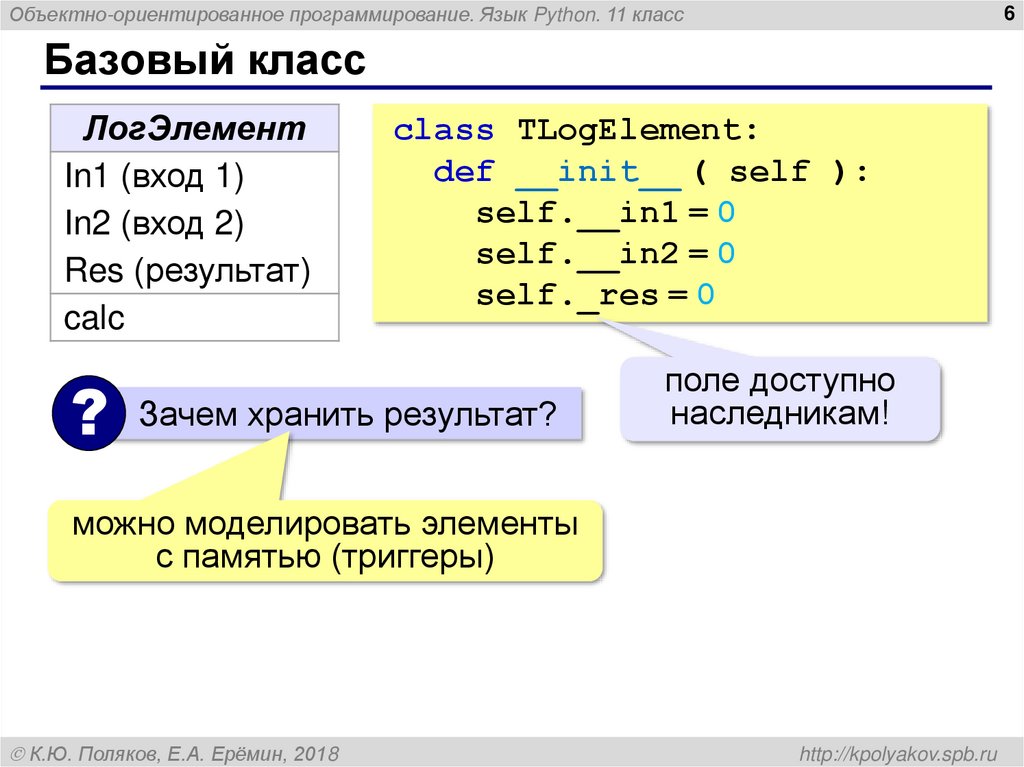Click the "self._res = 0" code line
The height and width of the screenshot is (767, 1024).
(595, 295)
